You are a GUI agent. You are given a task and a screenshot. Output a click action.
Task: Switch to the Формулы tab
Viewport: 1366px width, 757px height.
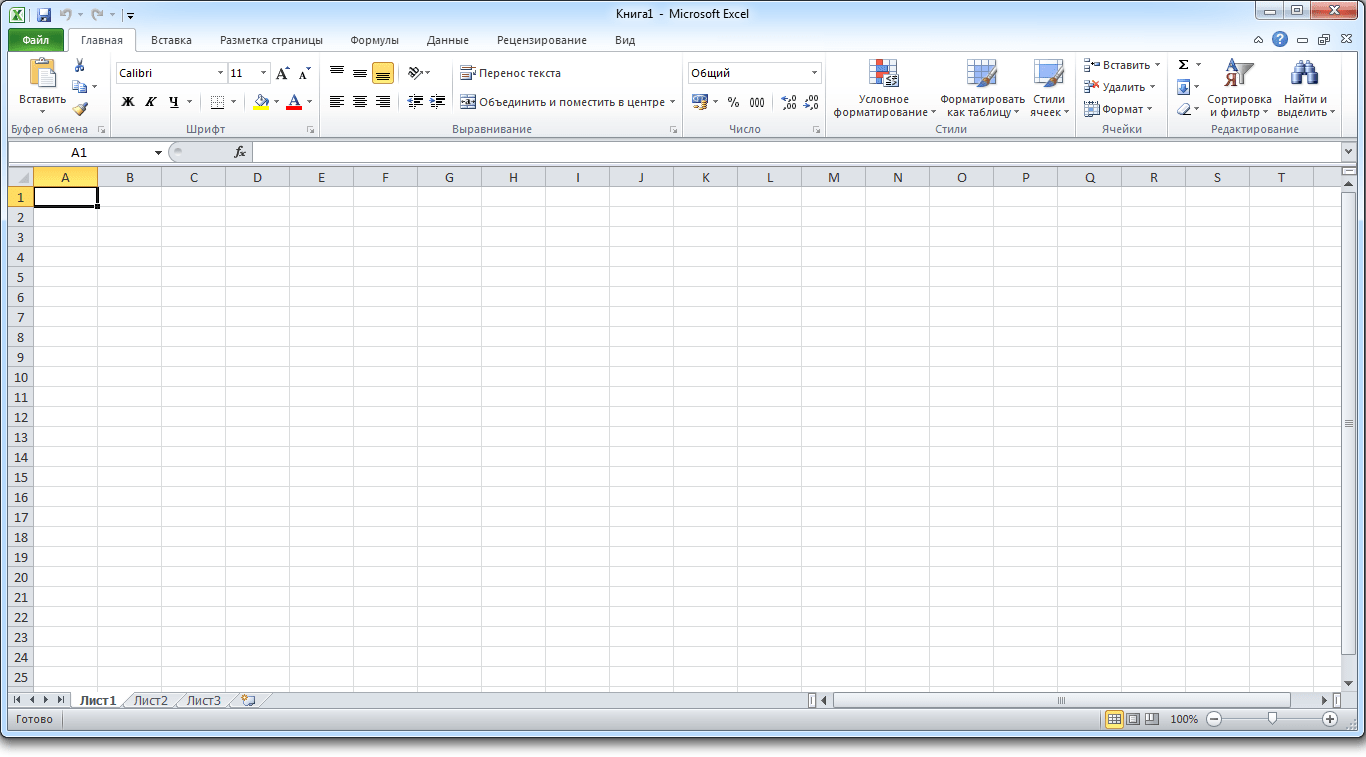point(375,40)
